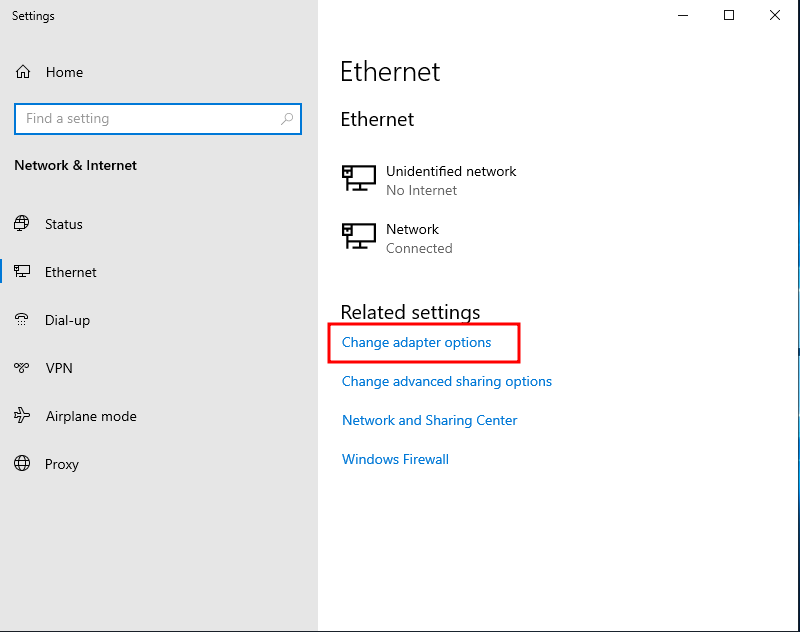Select the Ethernet monitor icon in sidebar
Image resolution: width=800 pixels, height=632 pixels.
(22, 271)
